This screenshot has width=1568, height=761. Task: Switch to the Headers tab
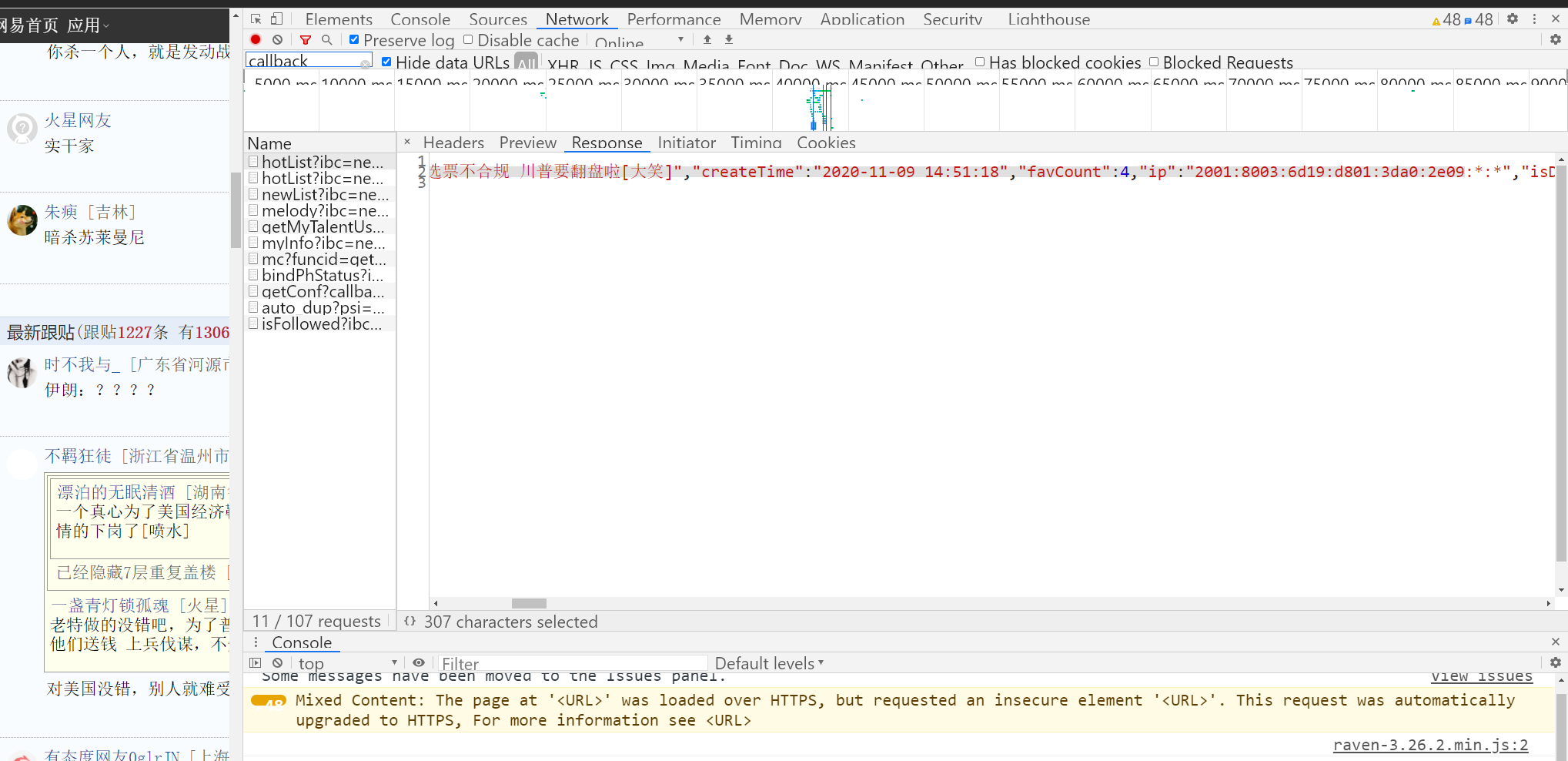click(x=453, y=142)
